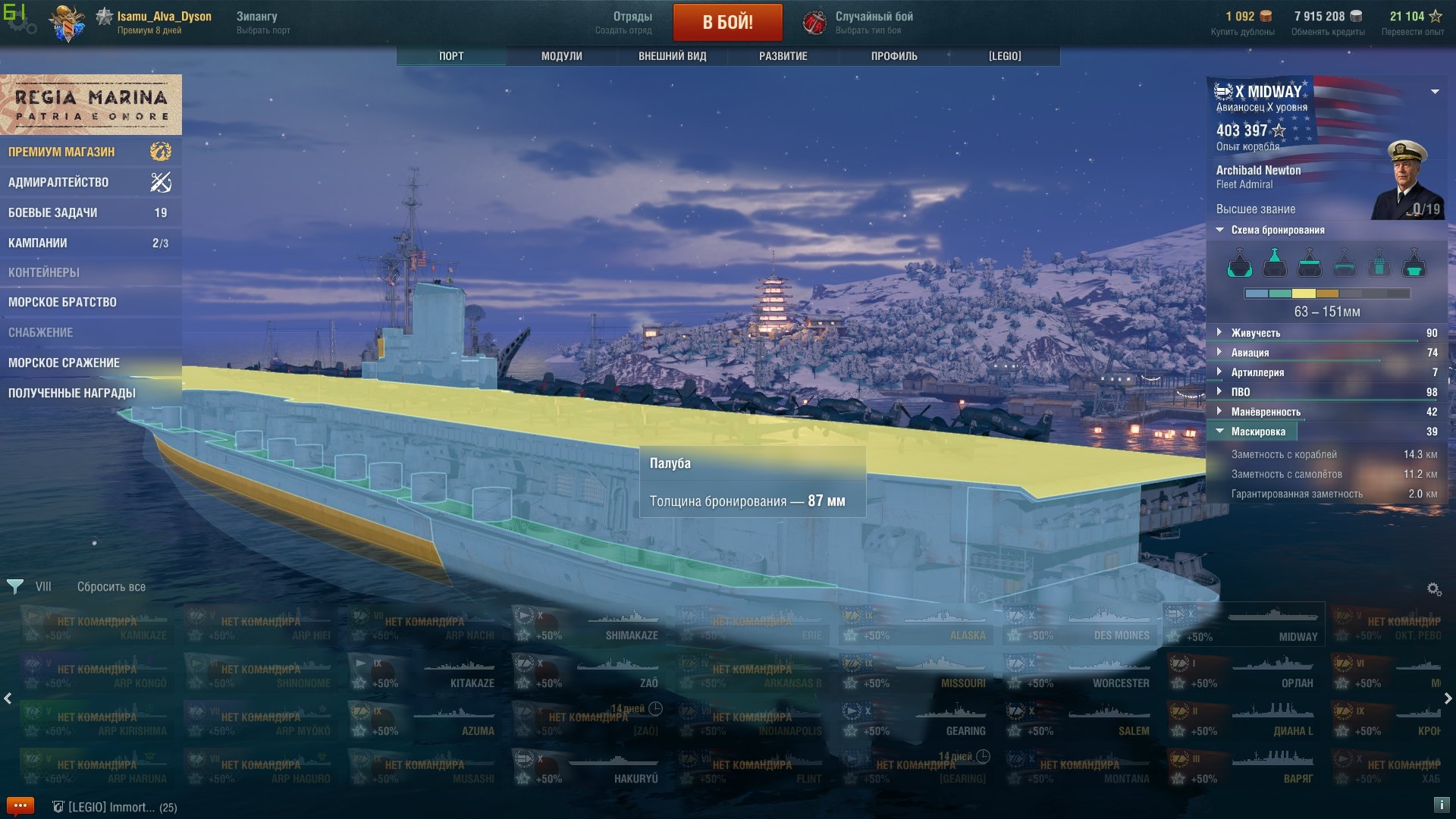Open Премиум магазин coin icon
Screen dimensions: 1456x819
[x=161, y=152]
